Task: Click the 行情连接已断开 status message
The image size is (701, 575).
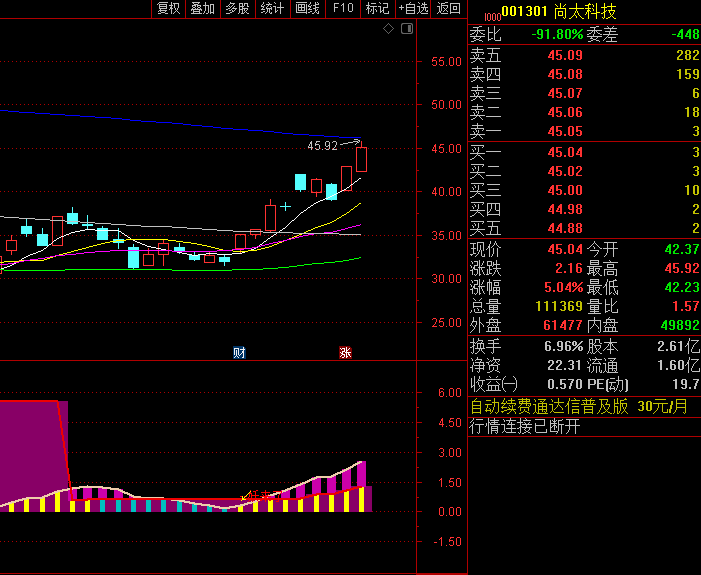Action: (525, 427)
